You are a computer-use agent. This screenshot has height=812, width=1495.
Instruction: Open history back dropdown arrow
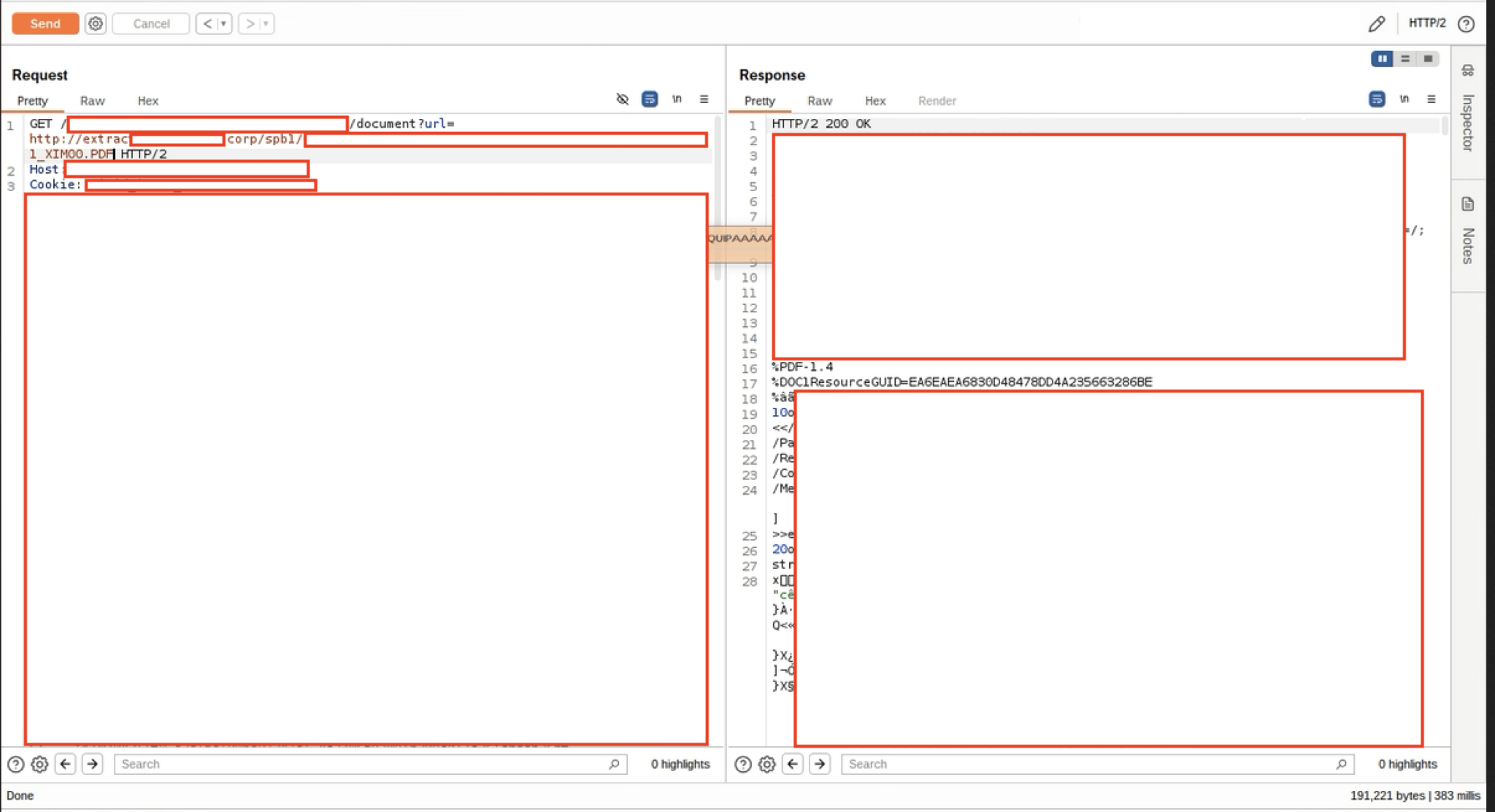click(x=223, y=23)
